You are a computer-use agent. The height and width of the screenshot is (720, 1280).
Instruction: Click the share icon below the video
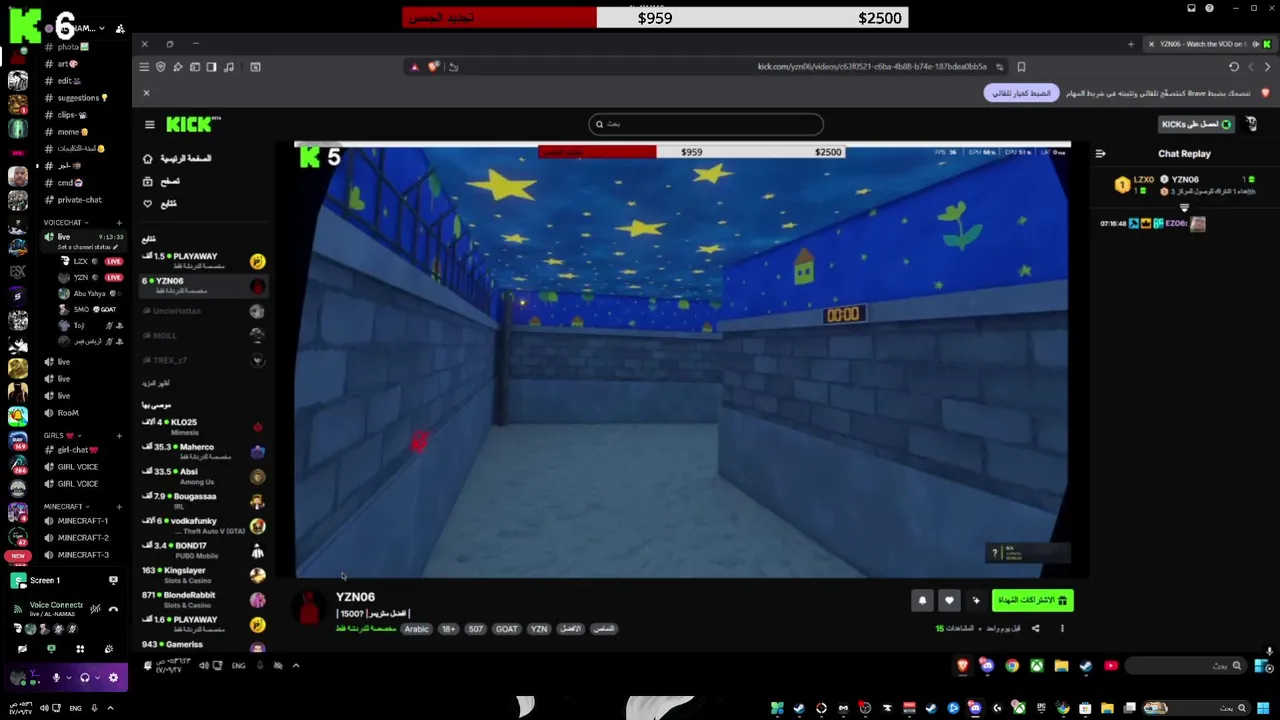pyautogui.click(x=1035, y=629)
